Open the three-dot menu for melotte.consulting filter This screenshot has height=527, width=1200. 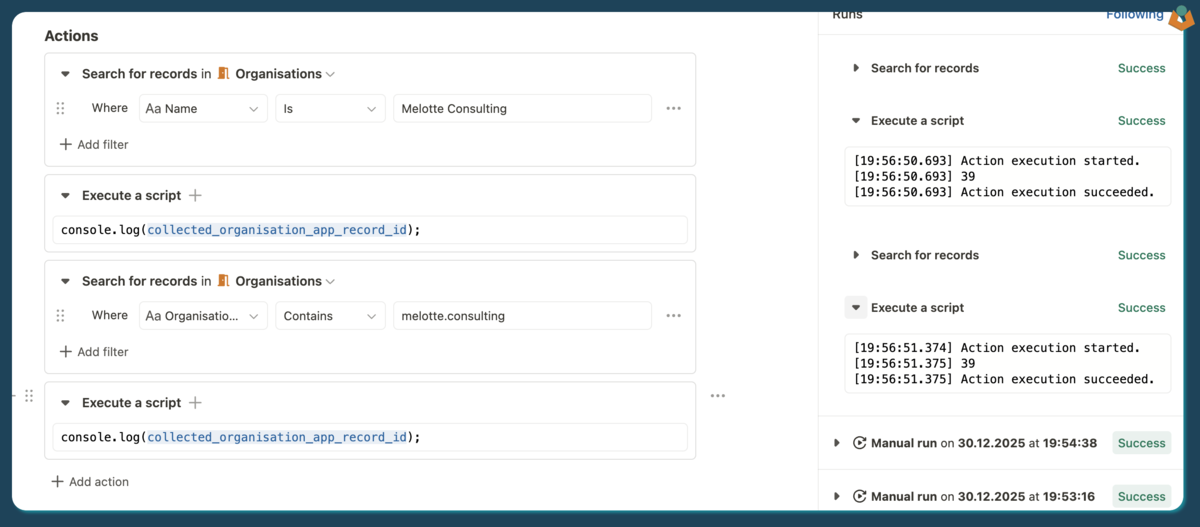673,315
